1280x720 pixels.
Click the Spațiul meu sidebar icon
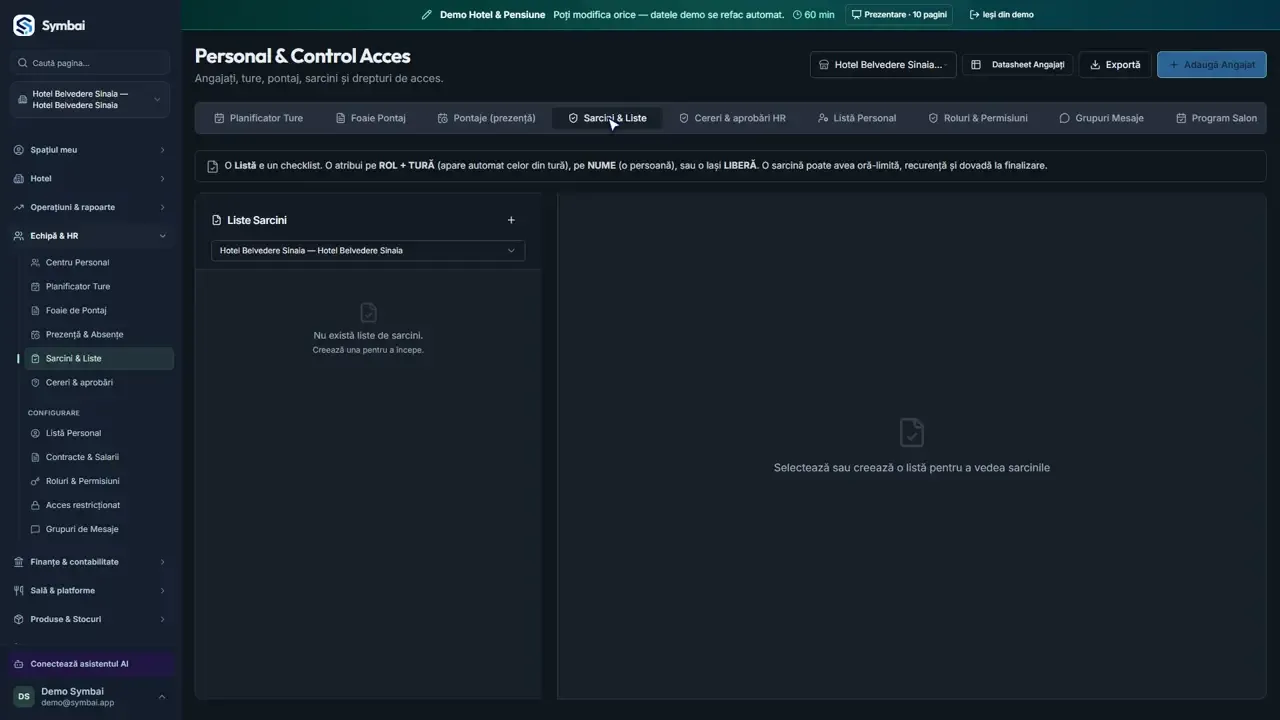[x=19, y=150]
